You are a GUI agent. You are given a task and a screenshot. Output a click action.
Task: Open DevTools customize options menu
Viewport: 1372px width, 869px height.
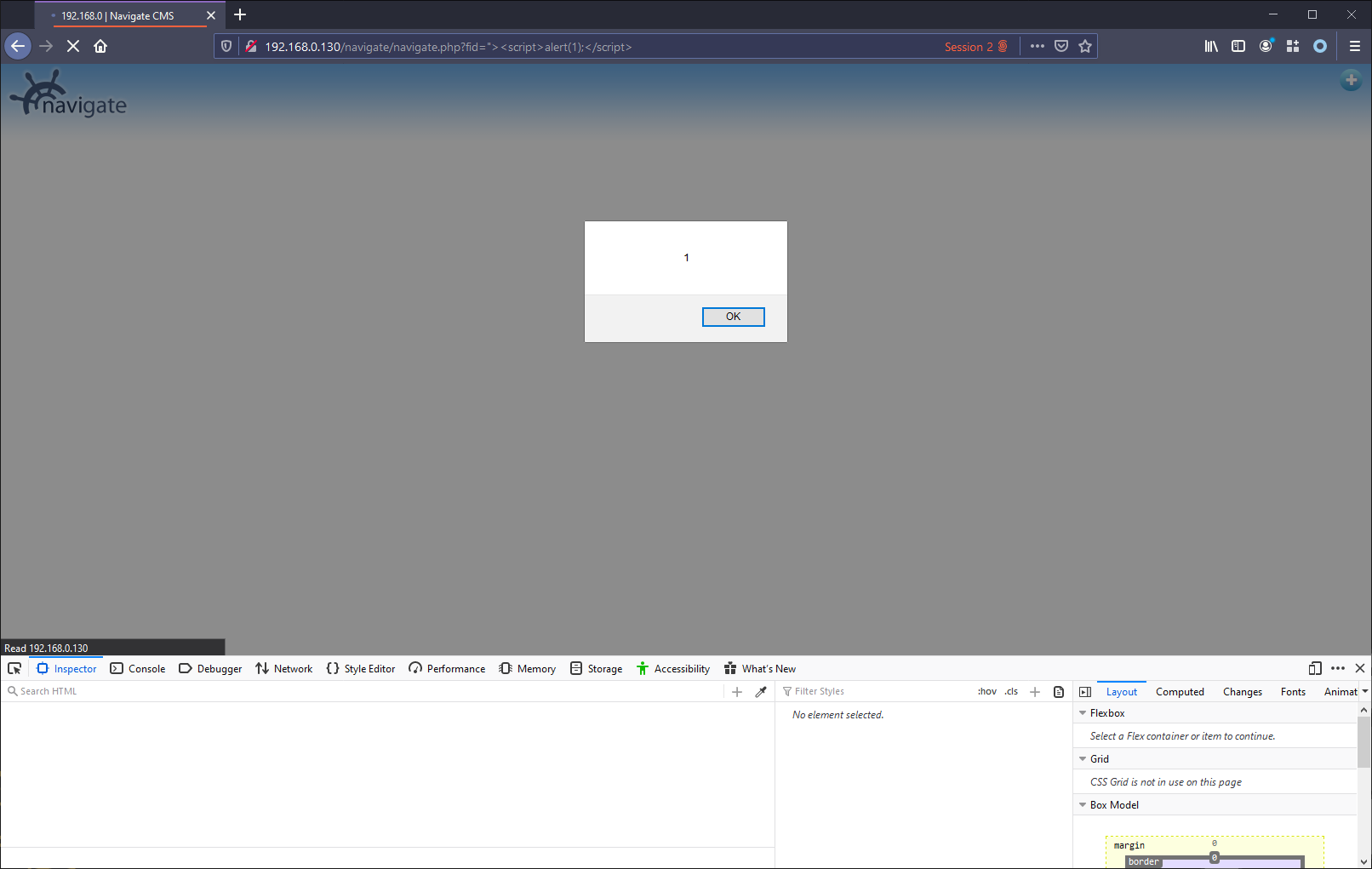1338,668
